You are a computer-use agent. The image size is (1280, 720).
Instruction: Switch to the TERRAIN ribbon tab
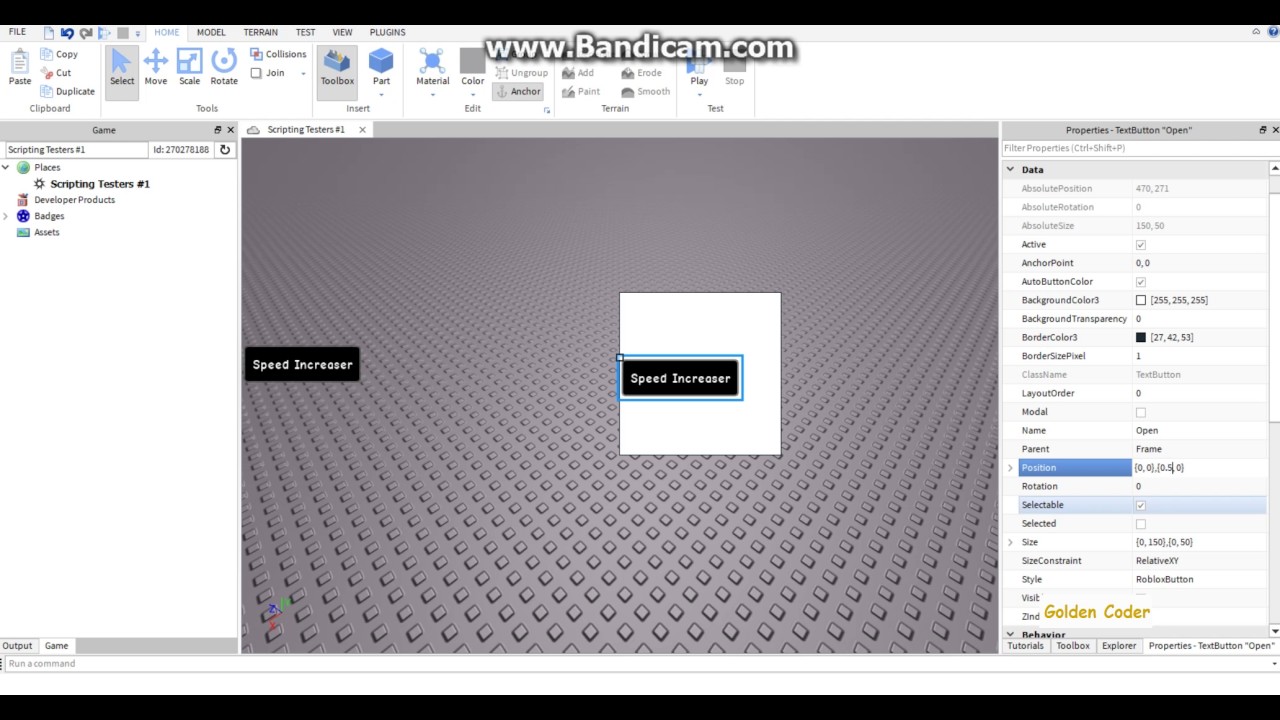pyautogui.click(x=261, y=32)
